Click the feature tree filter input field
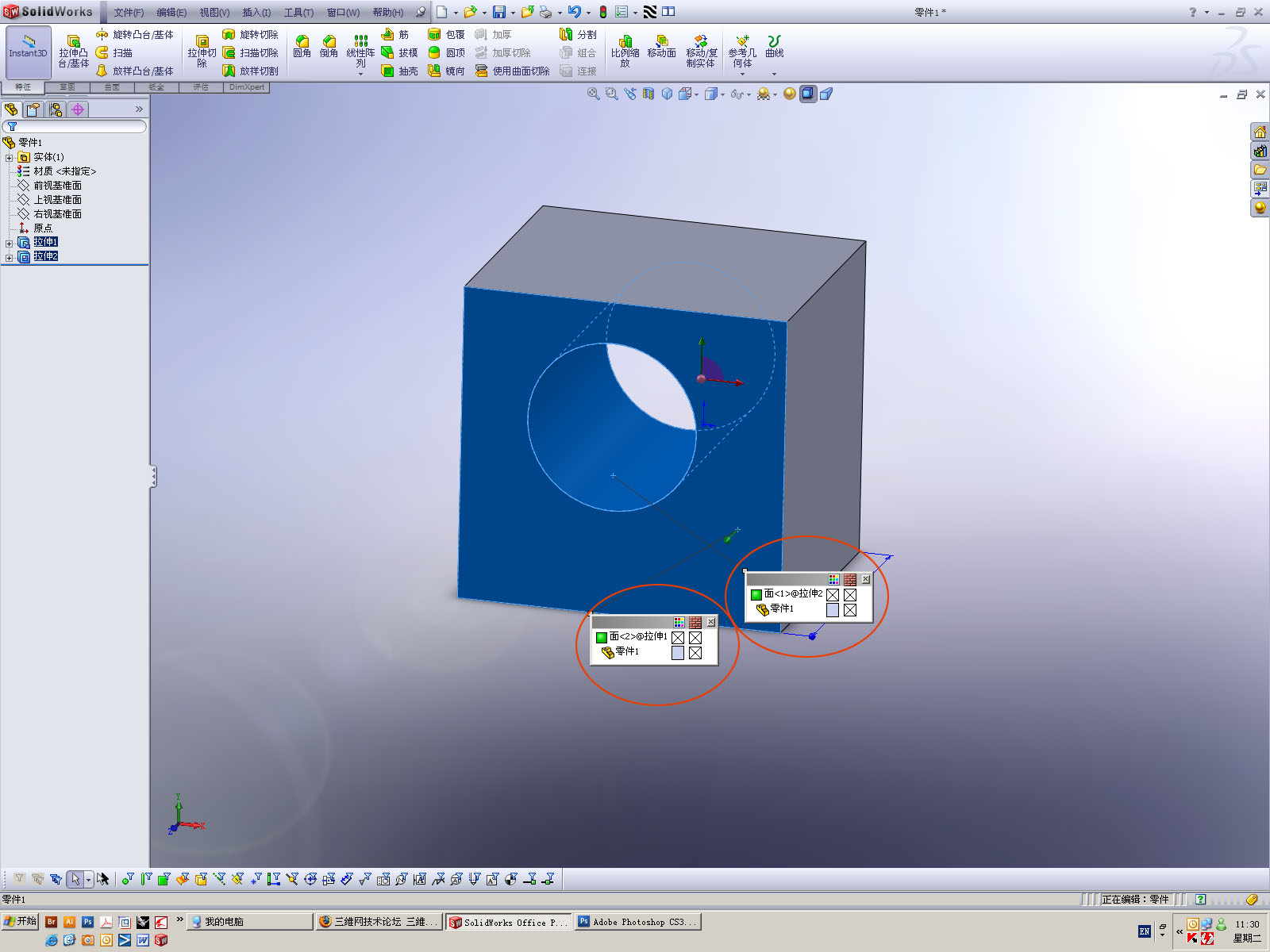The width and height of the screenshot is (1270, 952). tap(75, 127)
